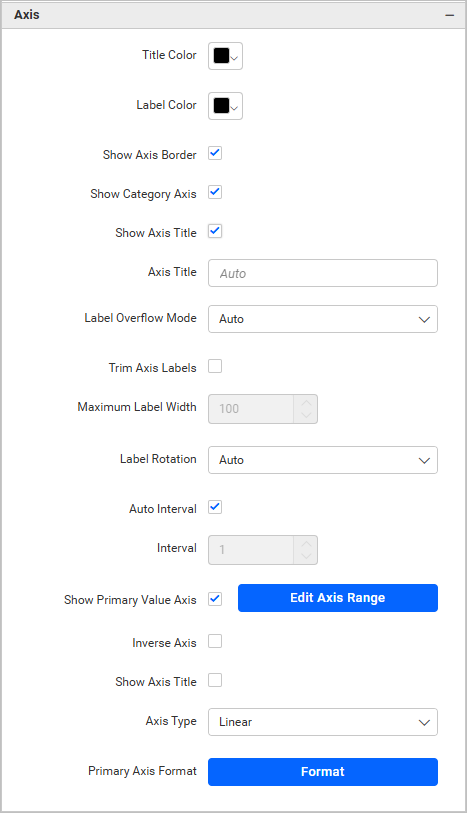The height and width of the screenshot is (813, 467).
Task: Open the Label Rotation dropdown
Action: 323,460
